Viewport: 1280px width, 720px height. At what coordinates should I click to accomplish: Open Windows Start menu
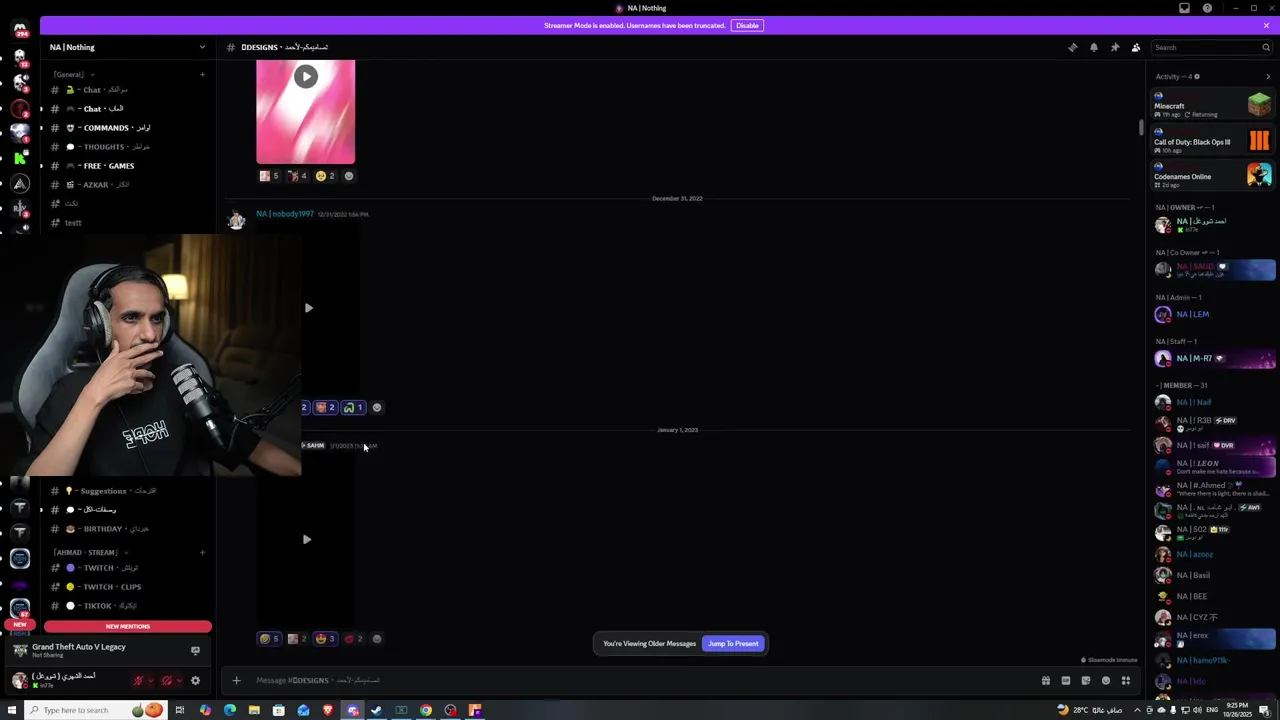coord(12,711)
